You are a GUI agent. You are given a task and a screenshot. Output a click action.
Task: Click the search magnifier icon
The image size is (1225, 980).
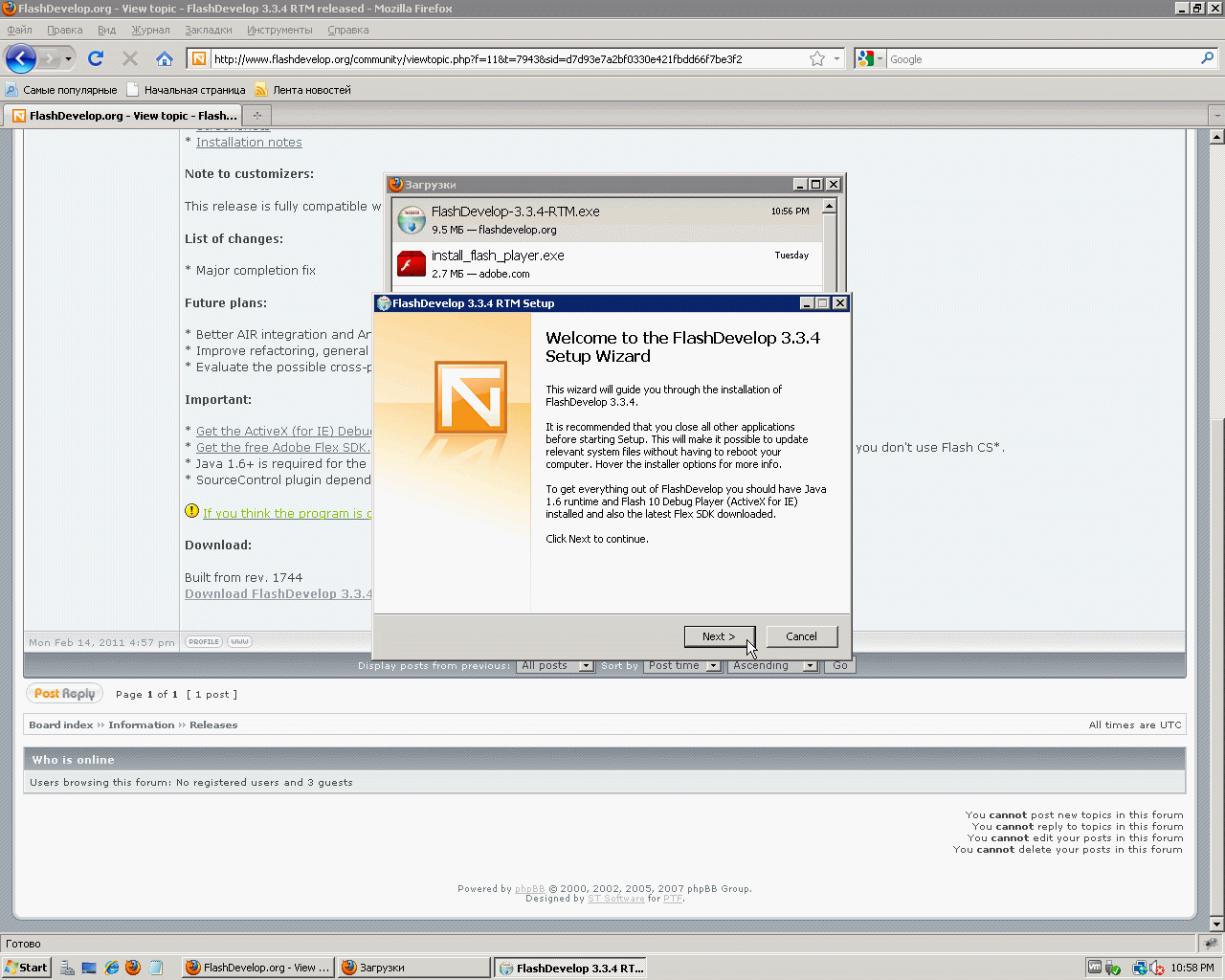click(1207, 58)
